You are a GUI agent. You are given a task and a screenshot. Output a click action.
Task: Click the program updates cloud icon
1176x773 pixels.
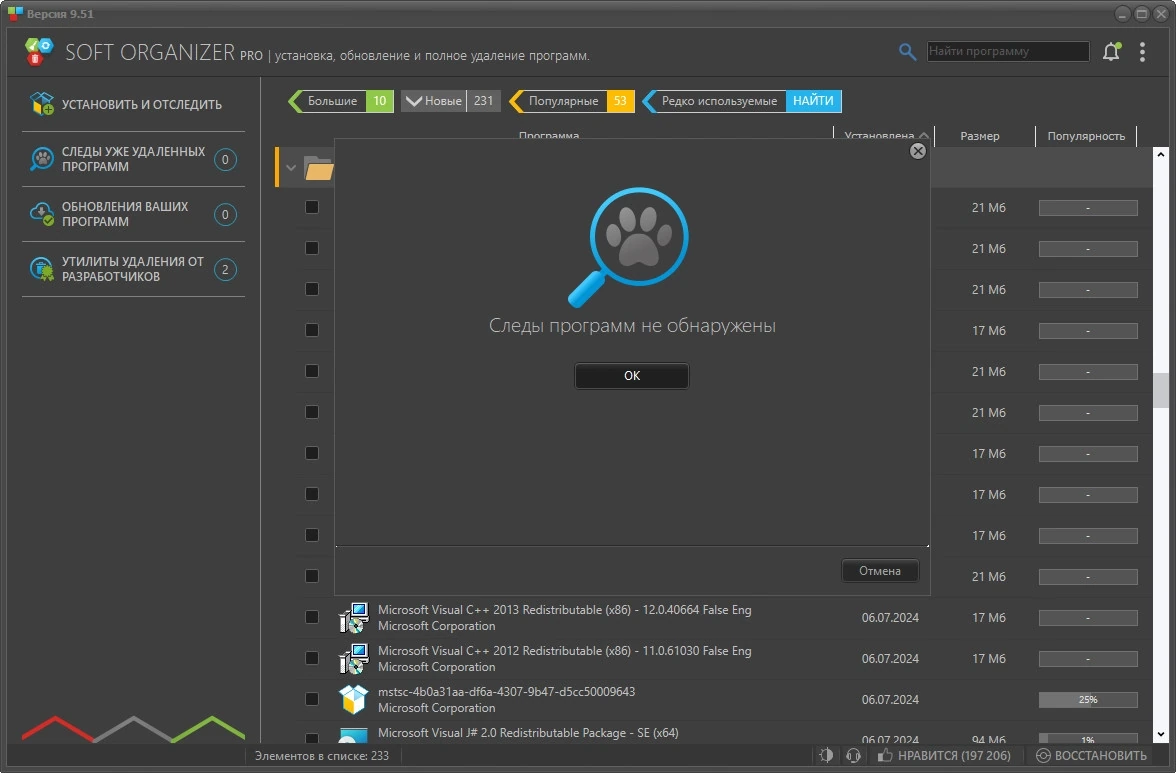pyautogui.click(x=42, y=214)
